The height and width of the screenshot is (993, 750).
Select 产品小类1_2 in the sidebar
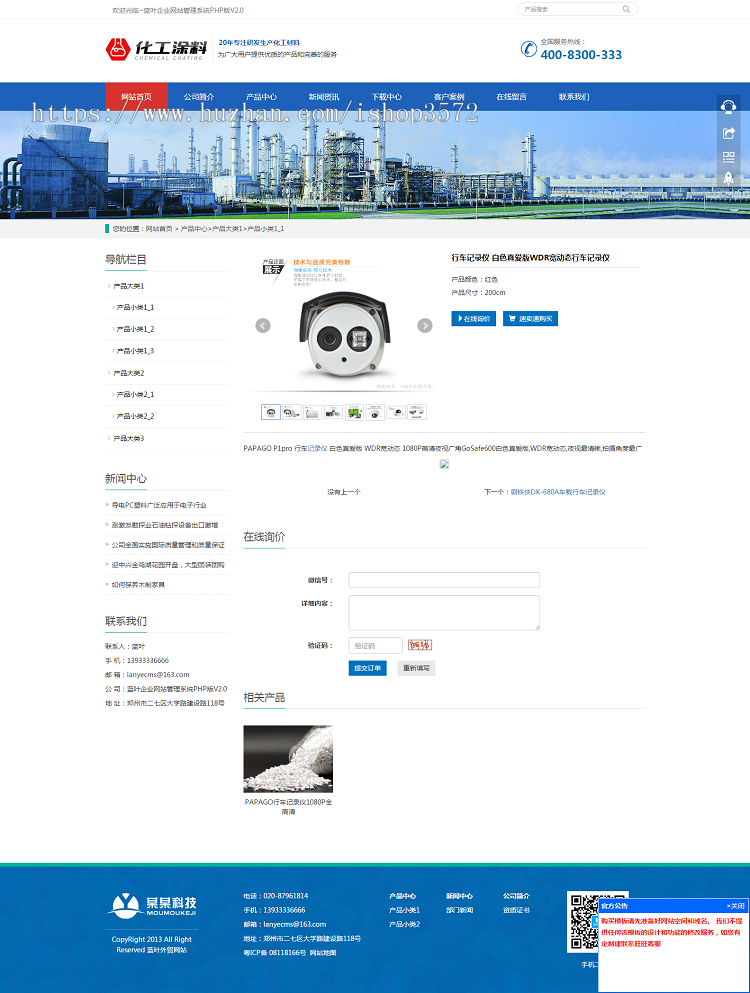click(x=135, y=329)
